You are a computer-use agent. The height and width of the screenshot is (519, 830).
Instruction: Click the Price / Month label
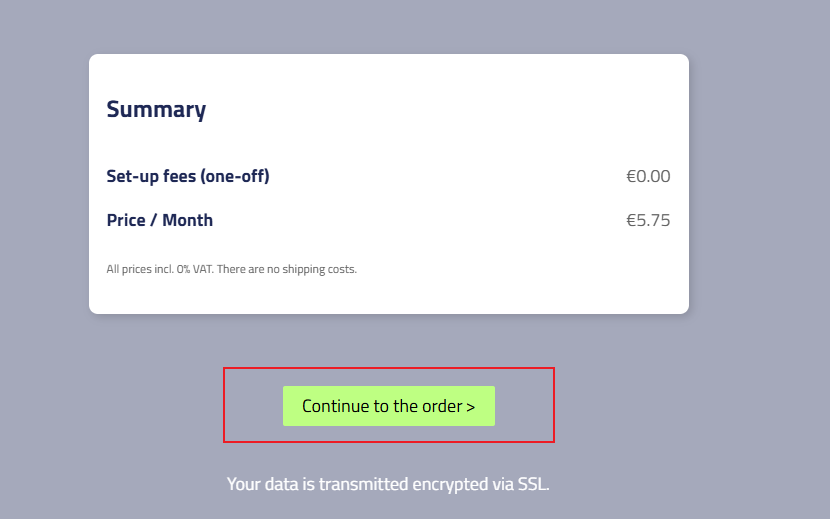160,220
